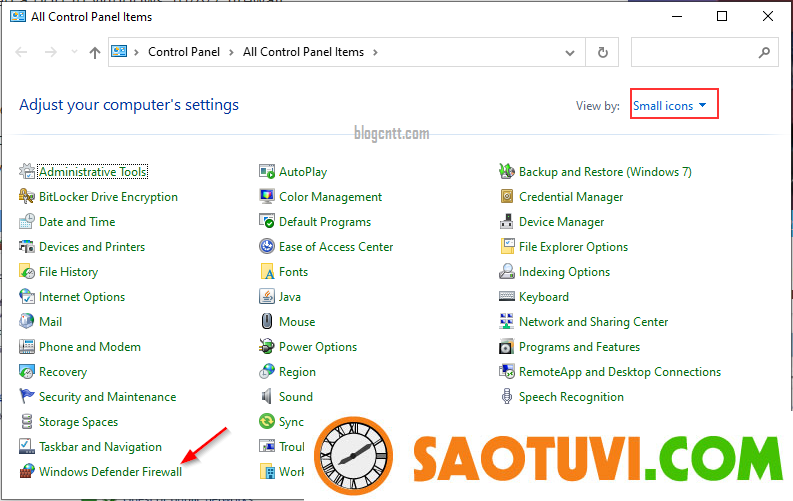Click the Color Management monitor icon
The width and height of the screenshot is (793, 501).
pos(267,197)
